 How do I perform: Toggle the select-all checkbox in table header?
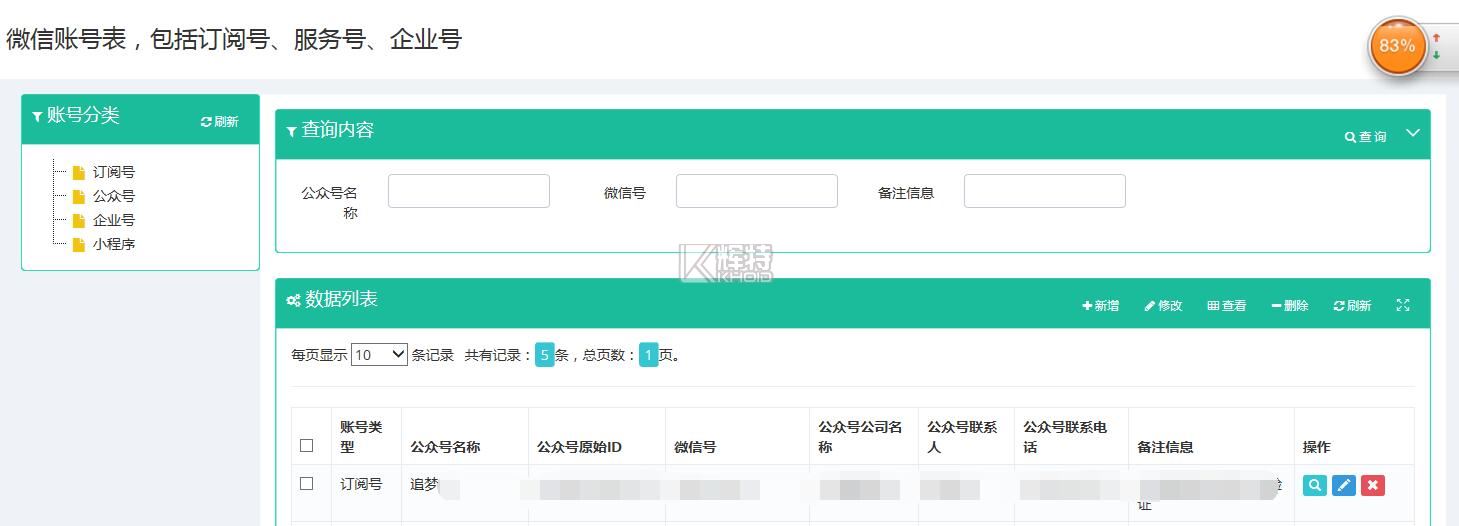(x=307, y=446)
